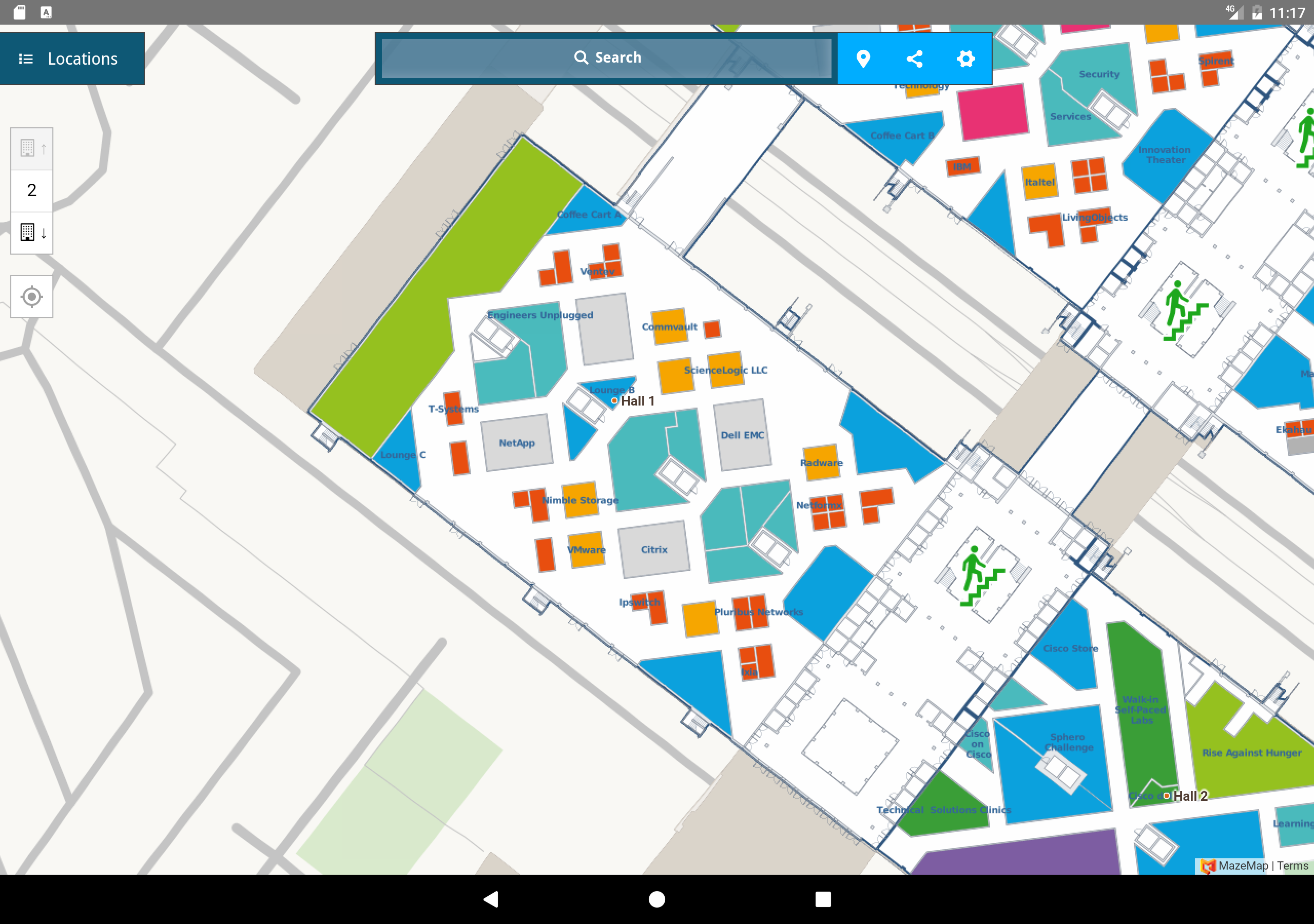Select Lounge B area

tap(611, 390)
